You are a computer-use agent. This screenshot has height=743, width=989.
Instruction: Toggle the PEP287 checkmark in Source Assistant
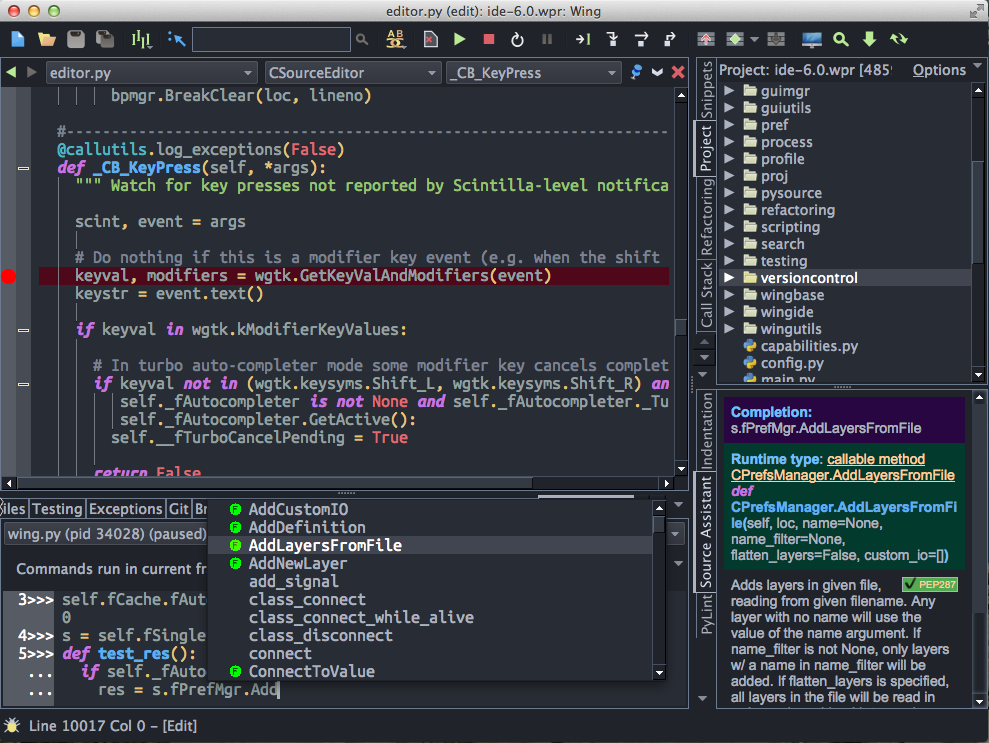(x=911, y=584)
